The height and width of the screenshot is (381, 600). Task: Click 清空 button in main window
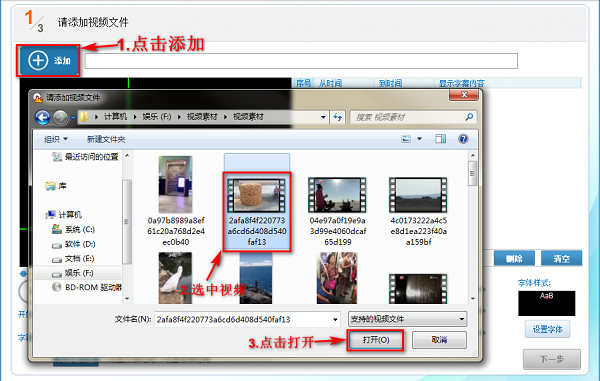(561, 259)
